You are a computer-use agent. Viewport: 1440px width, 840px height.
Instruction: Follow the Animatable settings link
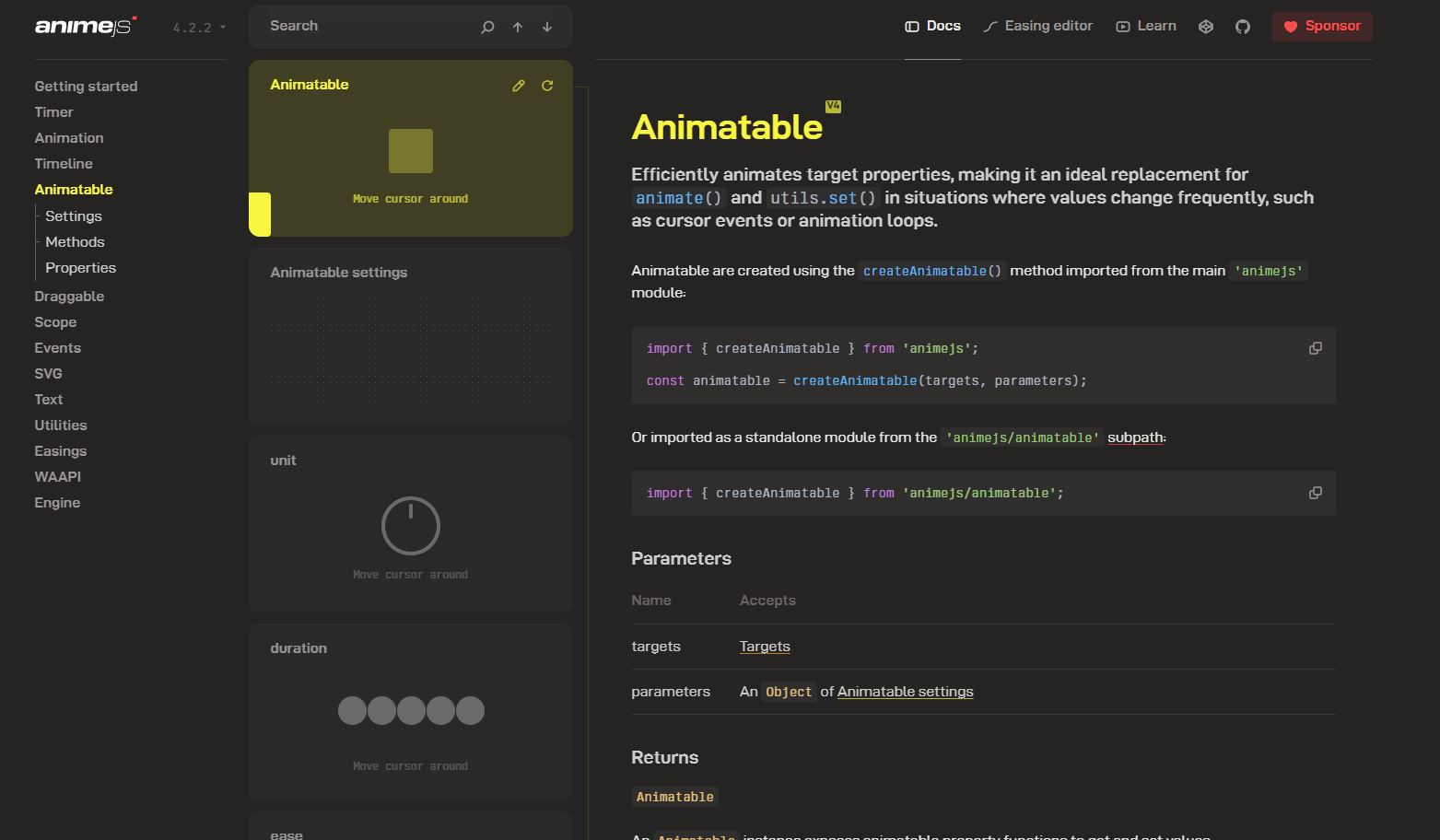coord(905,692)
